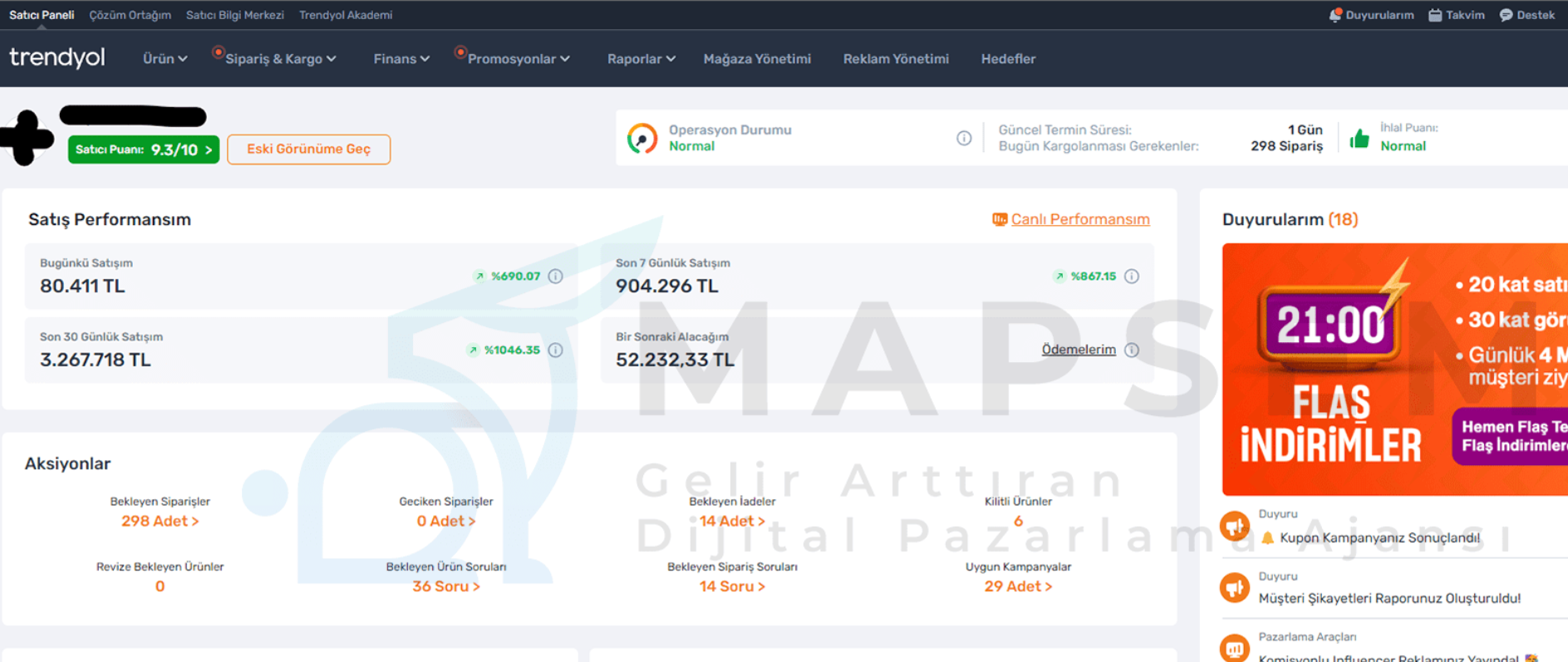The width and height of the screenshot is (1568, 662).
Task: Click green arrow icon beside %690.07
Action: tap(479, 277)
